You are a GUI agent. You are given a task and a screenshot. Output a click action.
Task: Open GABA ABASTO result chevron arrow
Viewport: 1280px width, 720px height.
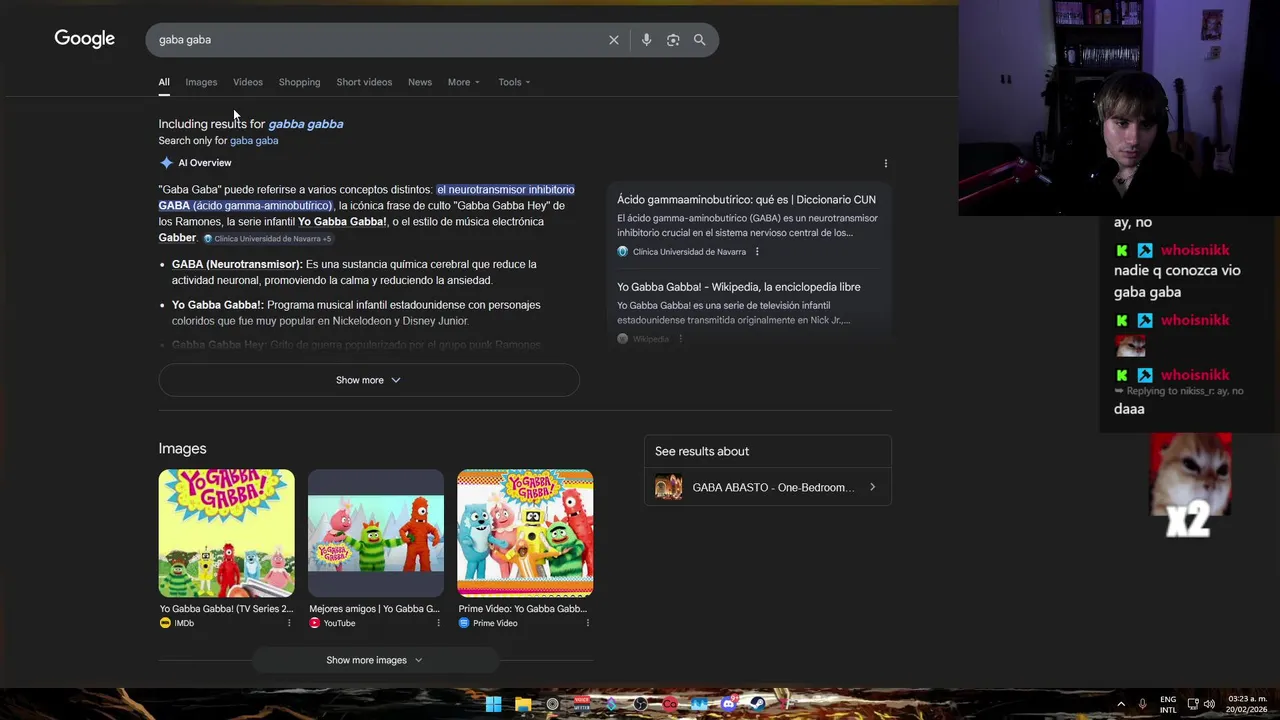click(x=872, y=487)
